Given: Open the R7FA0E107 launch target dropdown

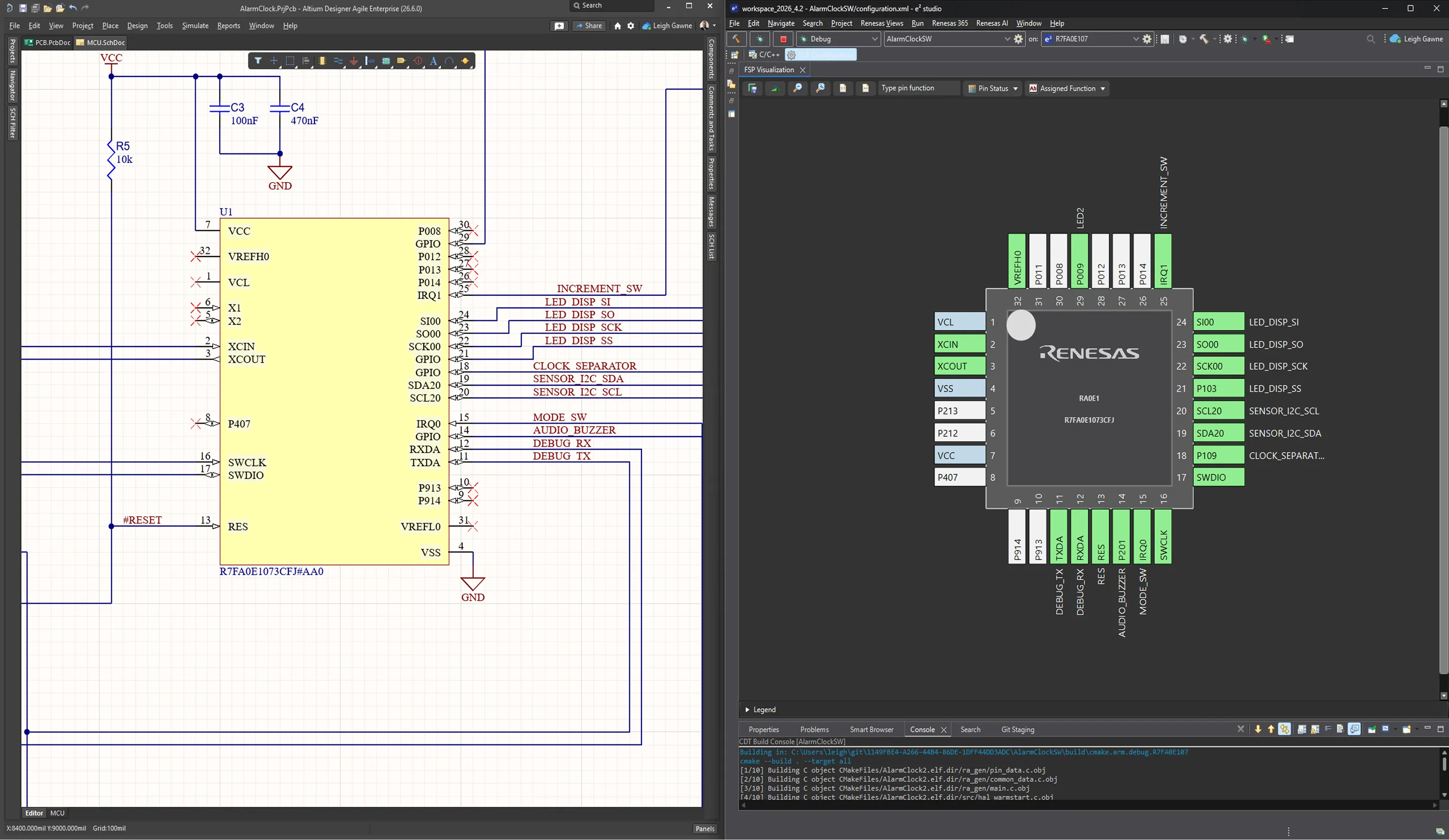Looking at the screenshot, I should pos(1136,39).
